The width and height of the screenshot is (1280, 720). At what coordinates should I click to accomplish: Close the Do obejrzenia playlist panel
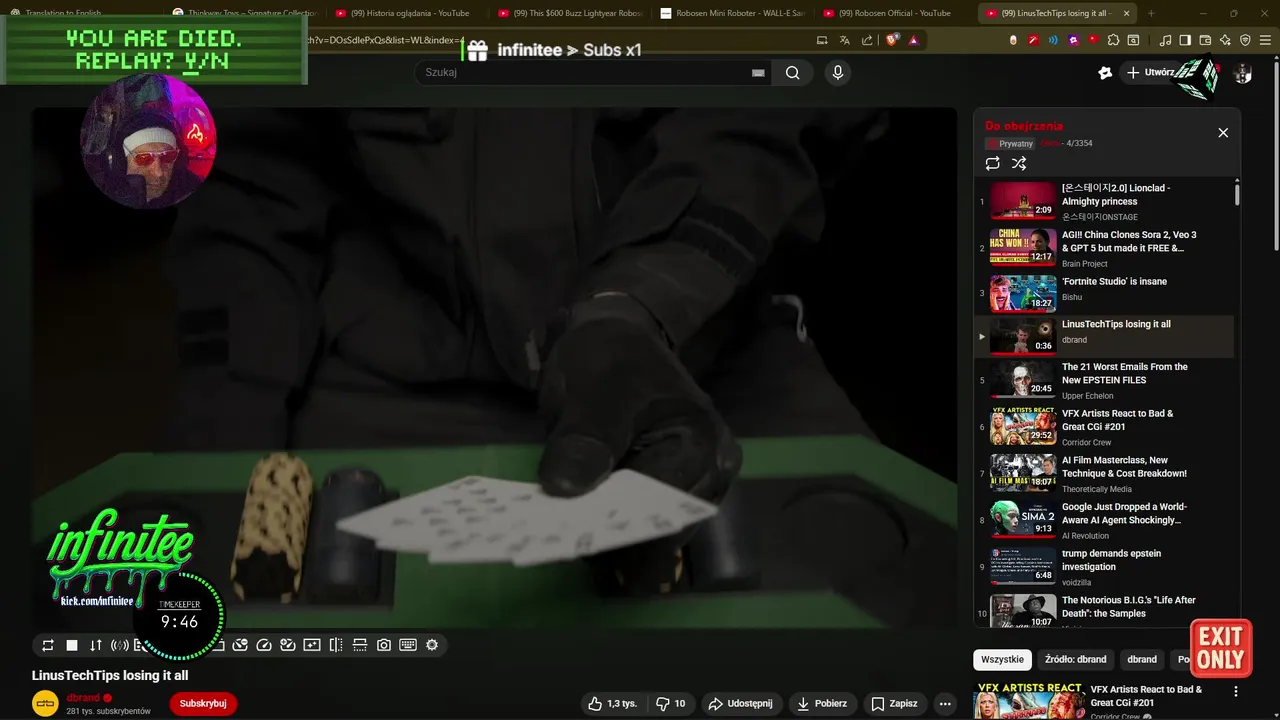[x=1222, y=133]
